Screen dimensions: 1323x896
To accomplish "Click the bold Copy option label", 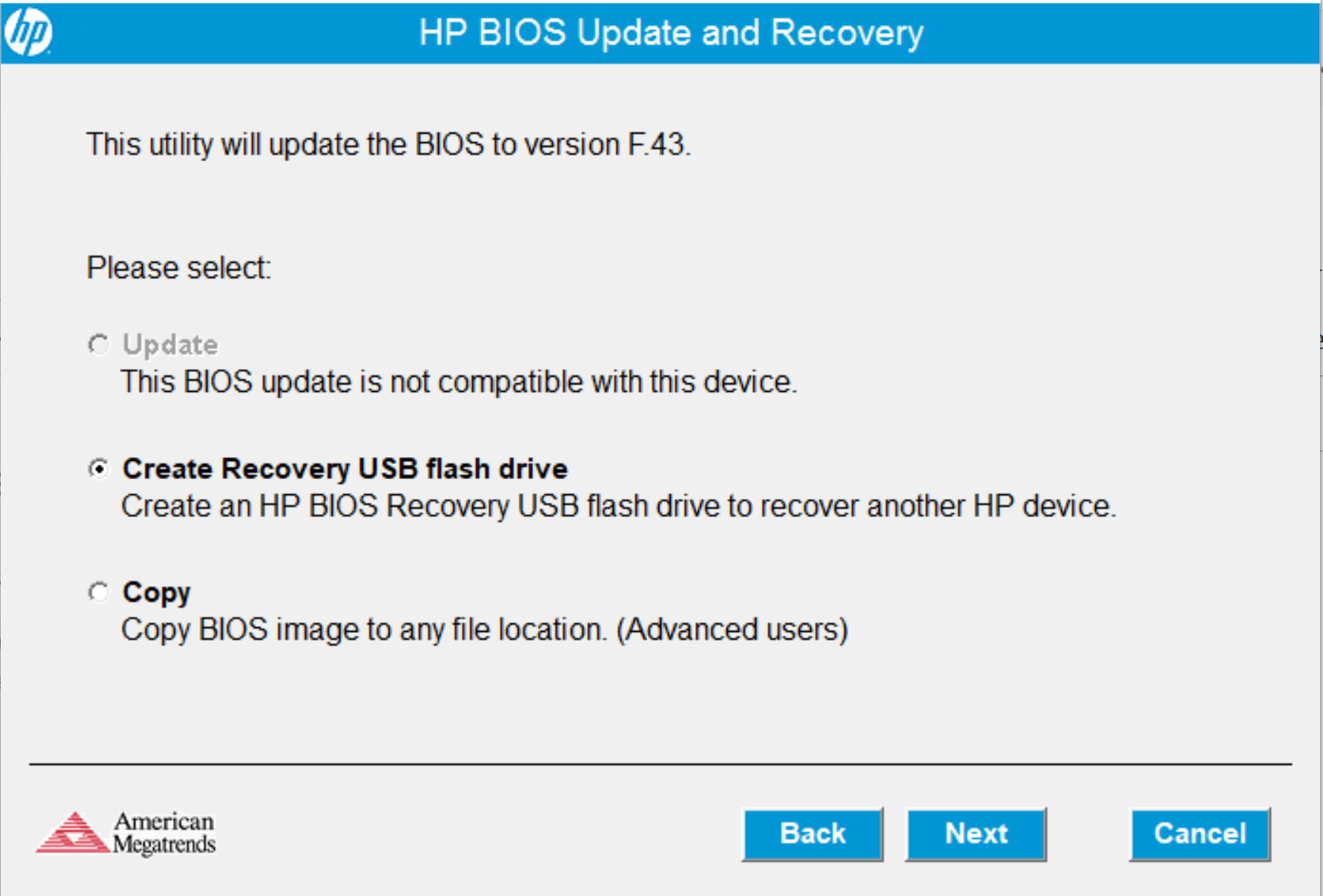I will (156, 592).
